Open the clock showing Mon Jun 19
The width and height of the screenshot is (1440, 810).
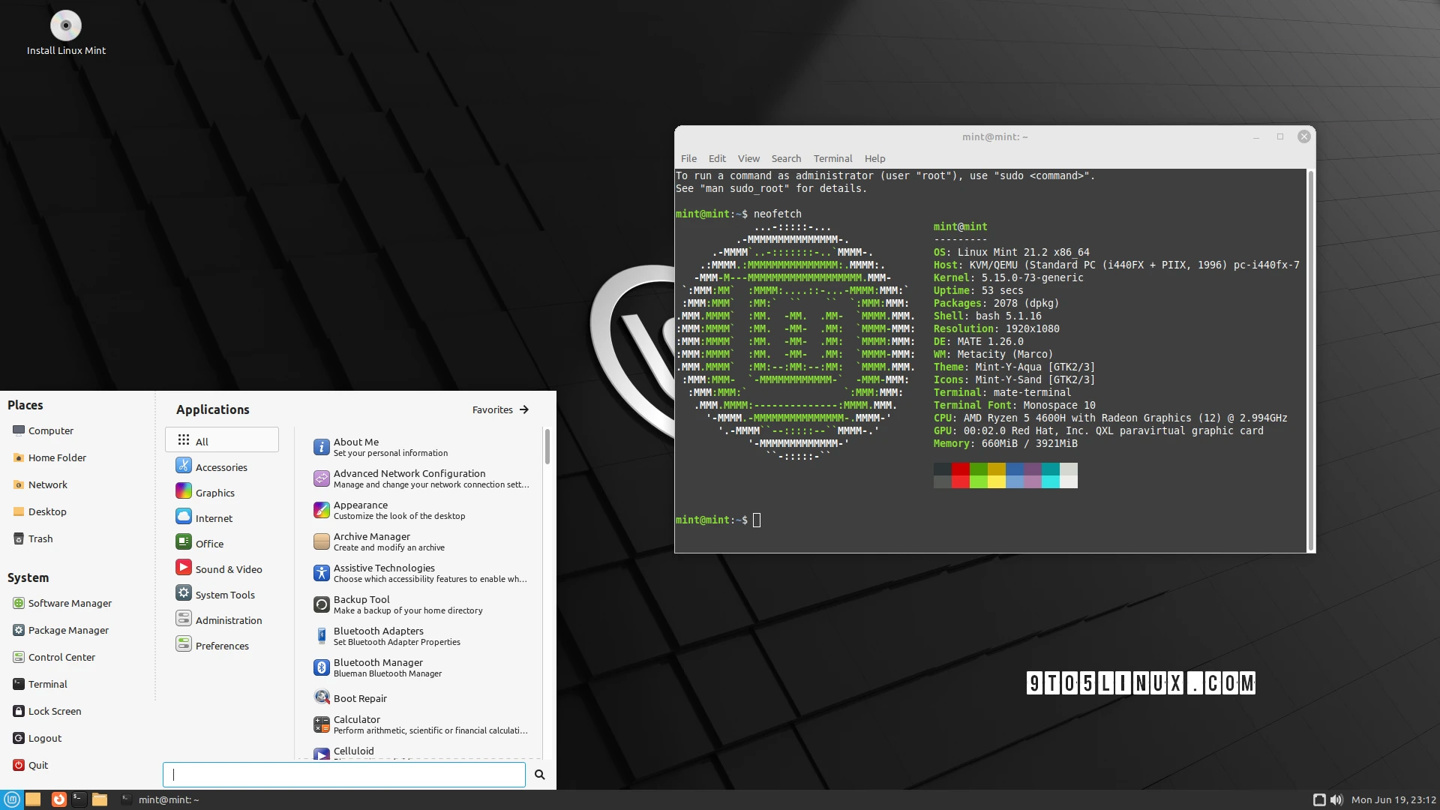point(1393,800)
